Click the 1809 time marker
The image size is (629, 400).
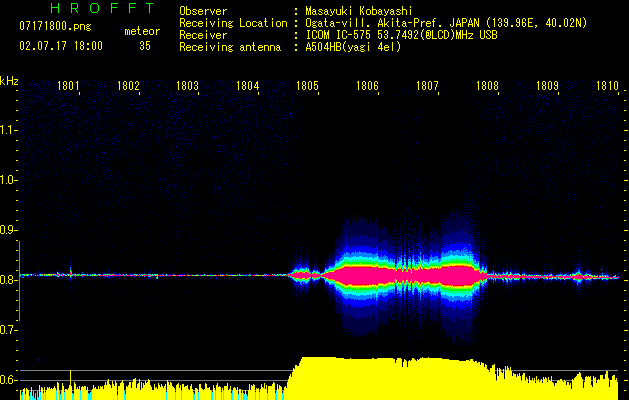click(x=547, y=86)
